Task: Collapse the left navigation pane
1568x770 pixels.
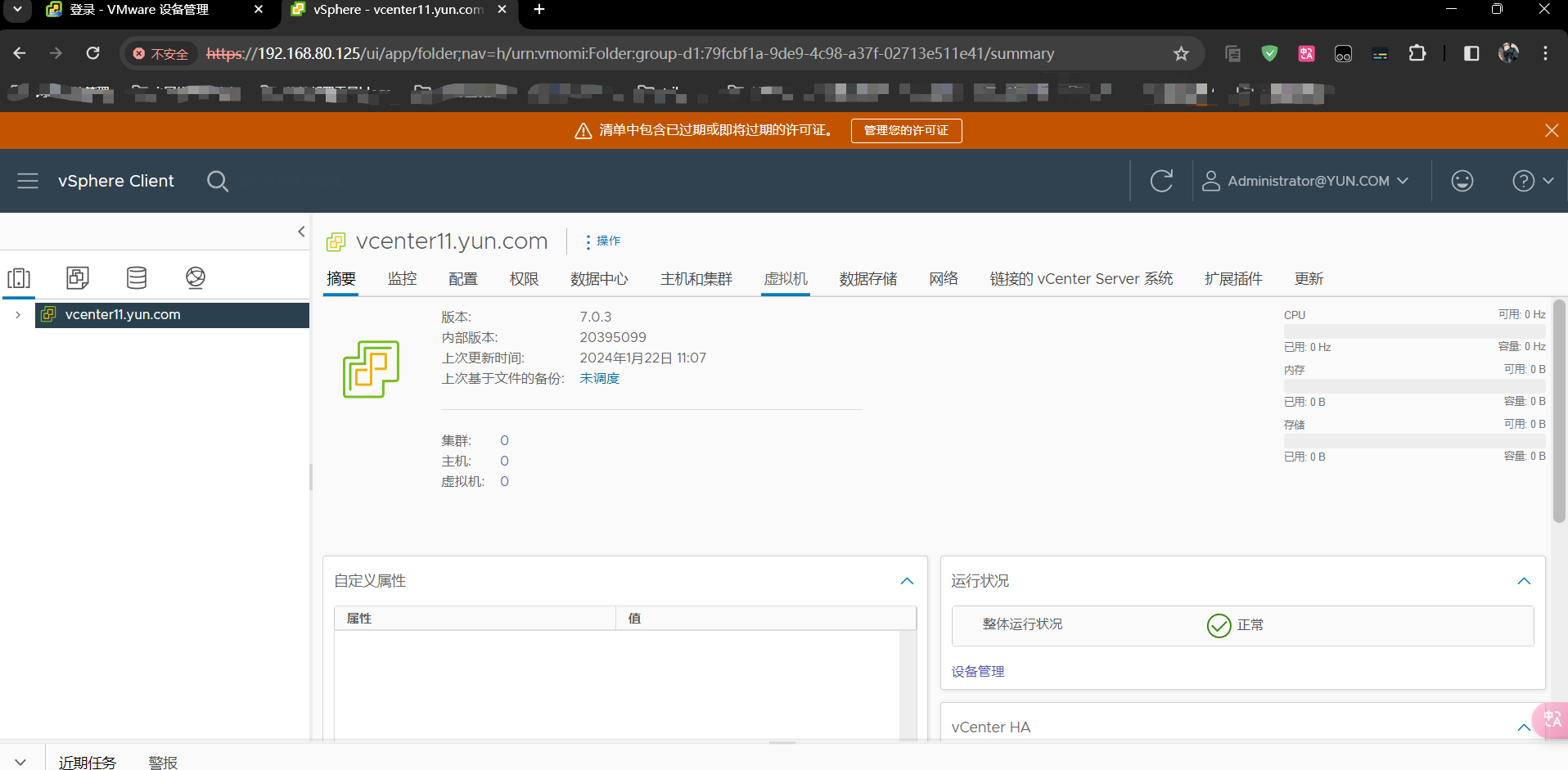Action: click(x=301, y=232)
